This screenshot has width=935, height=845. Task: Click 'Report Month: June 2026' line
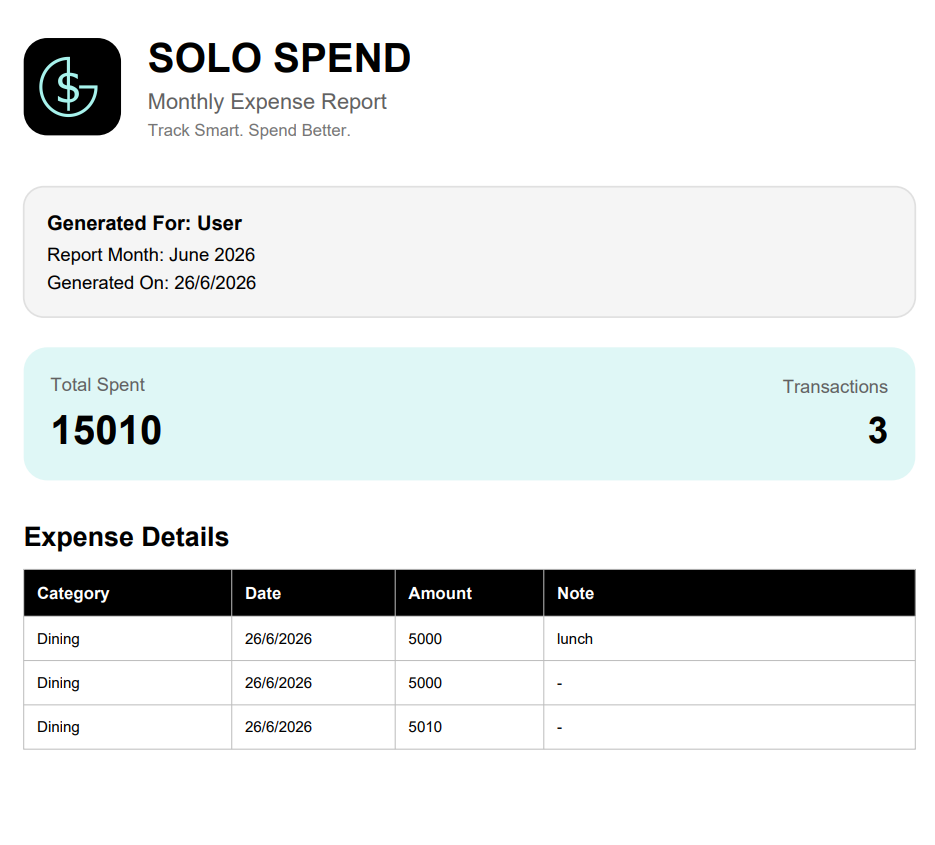click(x=151, y=255)
